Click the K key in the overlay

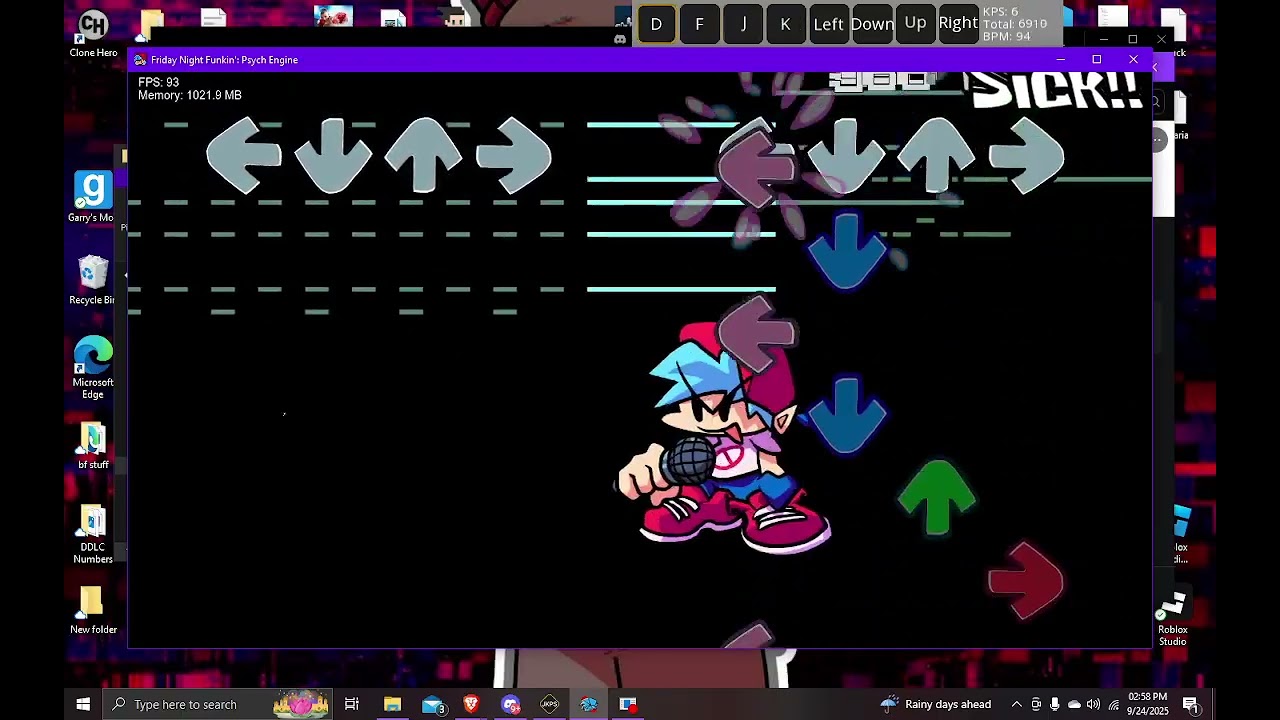(x=786, y=24)
